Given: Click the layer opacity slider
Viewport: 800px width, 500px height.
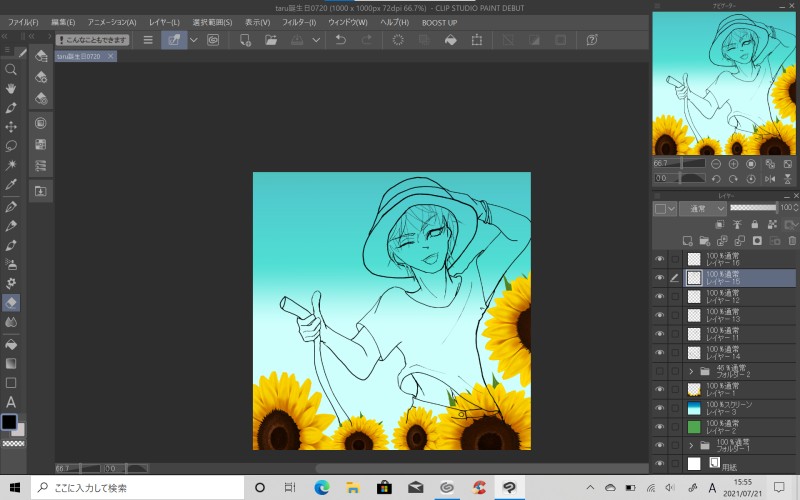Looking at the screenshot, I should pos(752,208).
